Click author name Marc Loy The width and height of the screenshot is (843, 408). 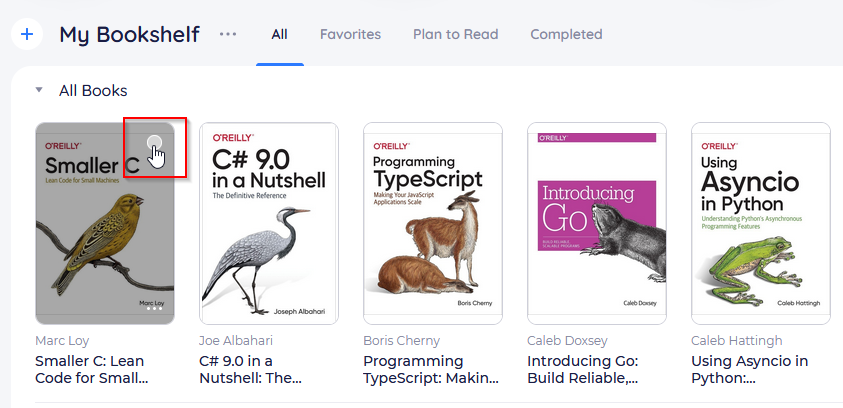click(62, 341)
